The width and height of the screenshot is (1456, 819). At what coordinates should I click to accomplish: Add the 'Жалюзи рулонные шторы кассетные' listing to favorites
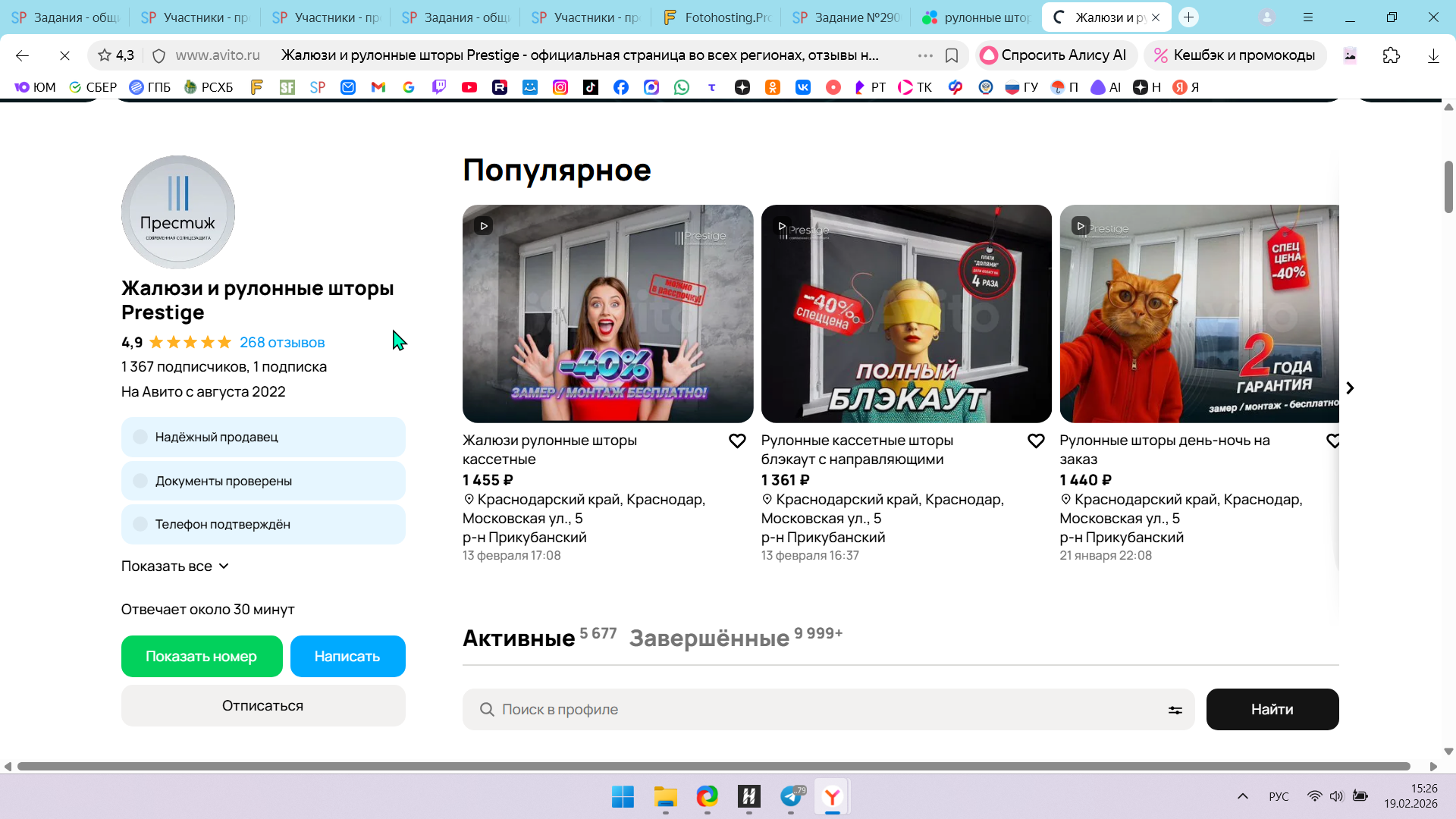pos(737,441)
